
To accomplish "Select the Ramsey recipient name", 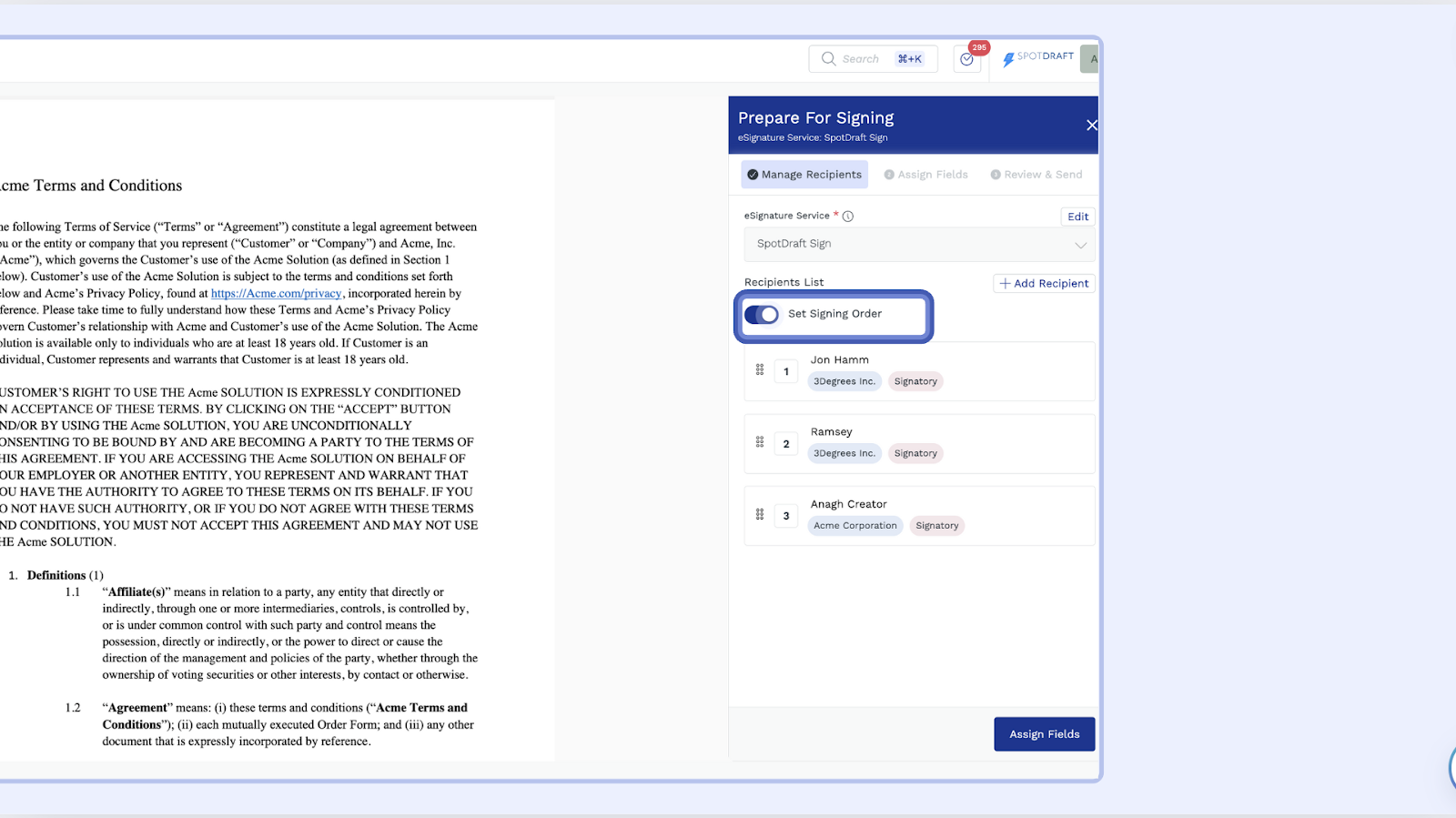I will [832, 432].
